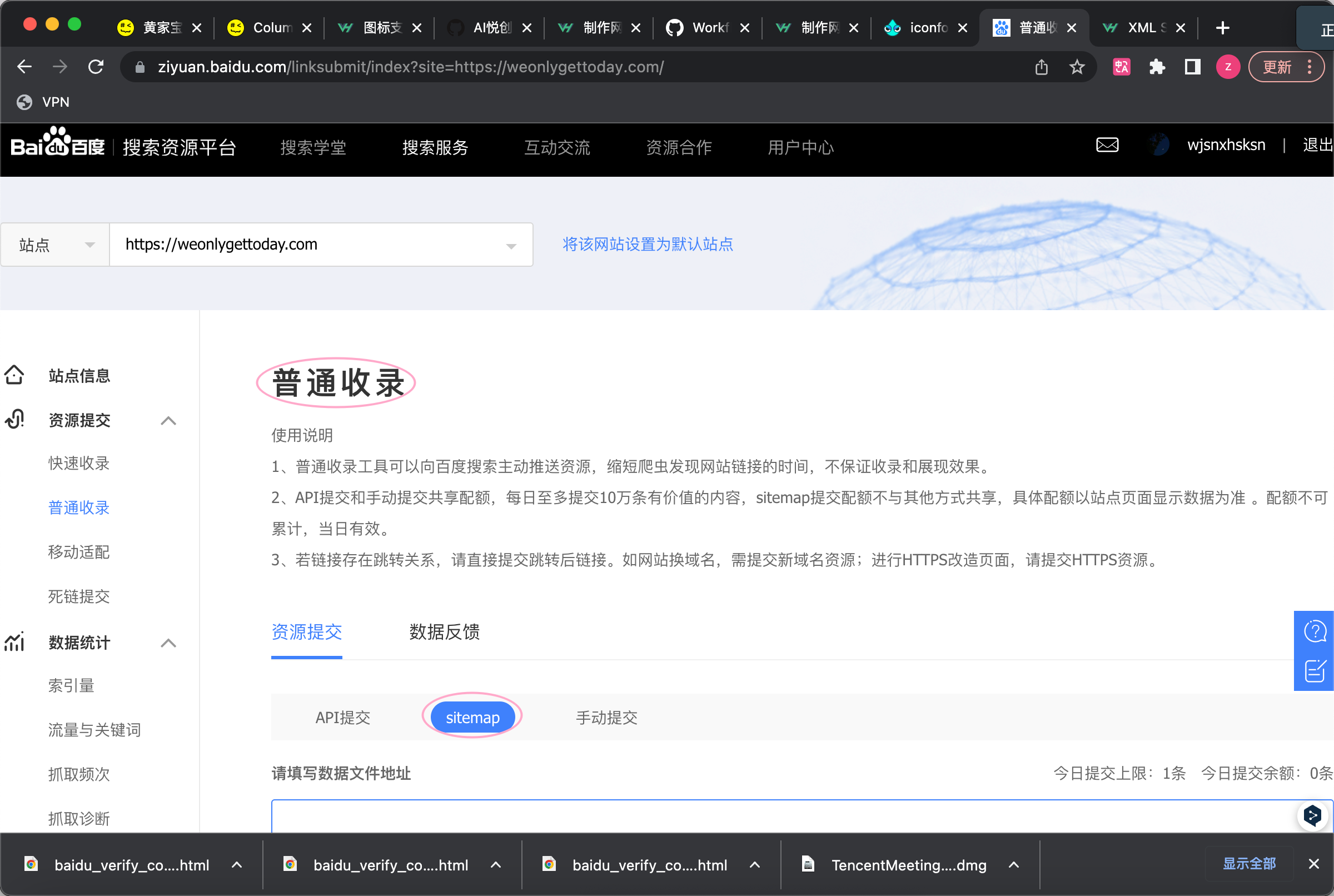
Task: Collapse the 数据统计 sidebar section
Action: tap(168, 643)
